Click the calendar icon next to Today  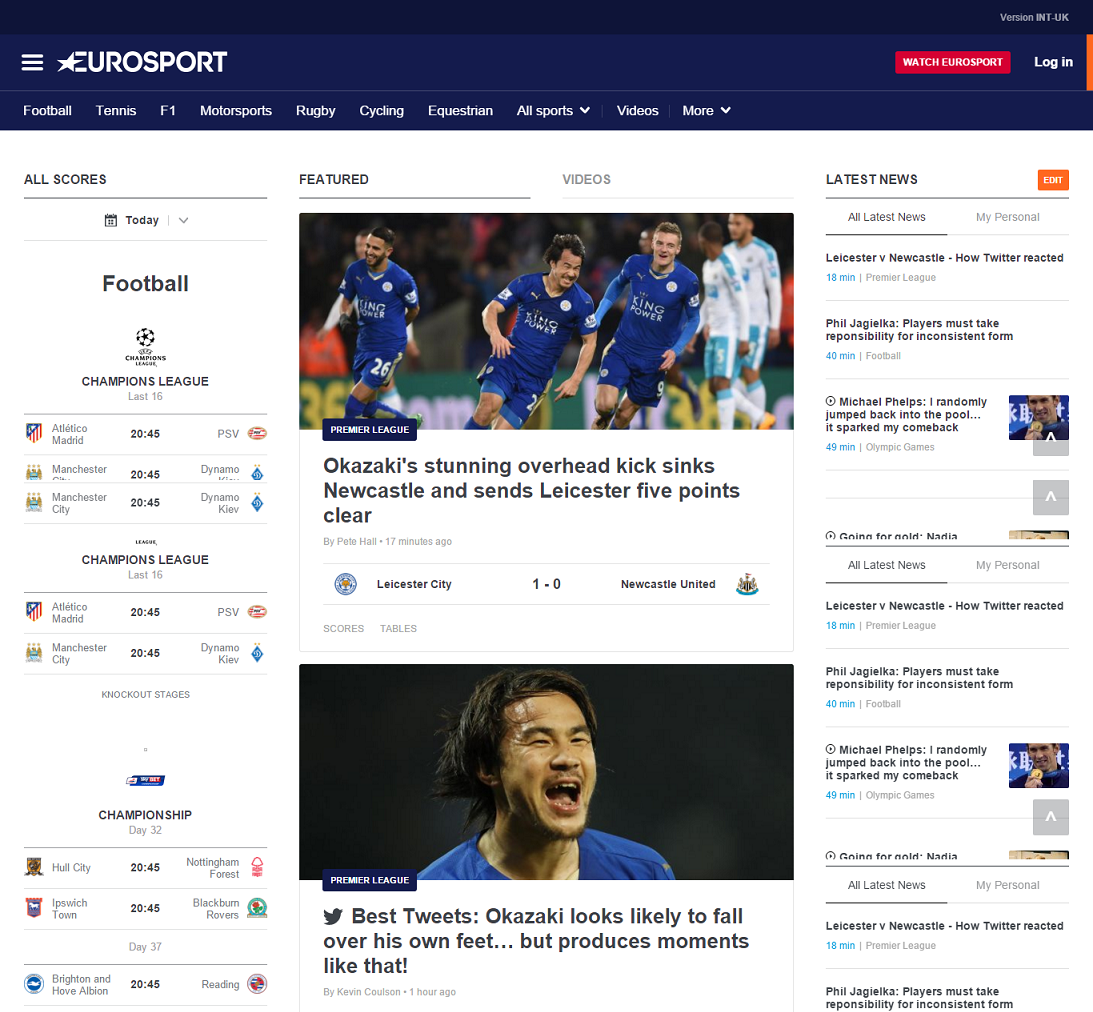pyautogui.click(x=111, y=220)
